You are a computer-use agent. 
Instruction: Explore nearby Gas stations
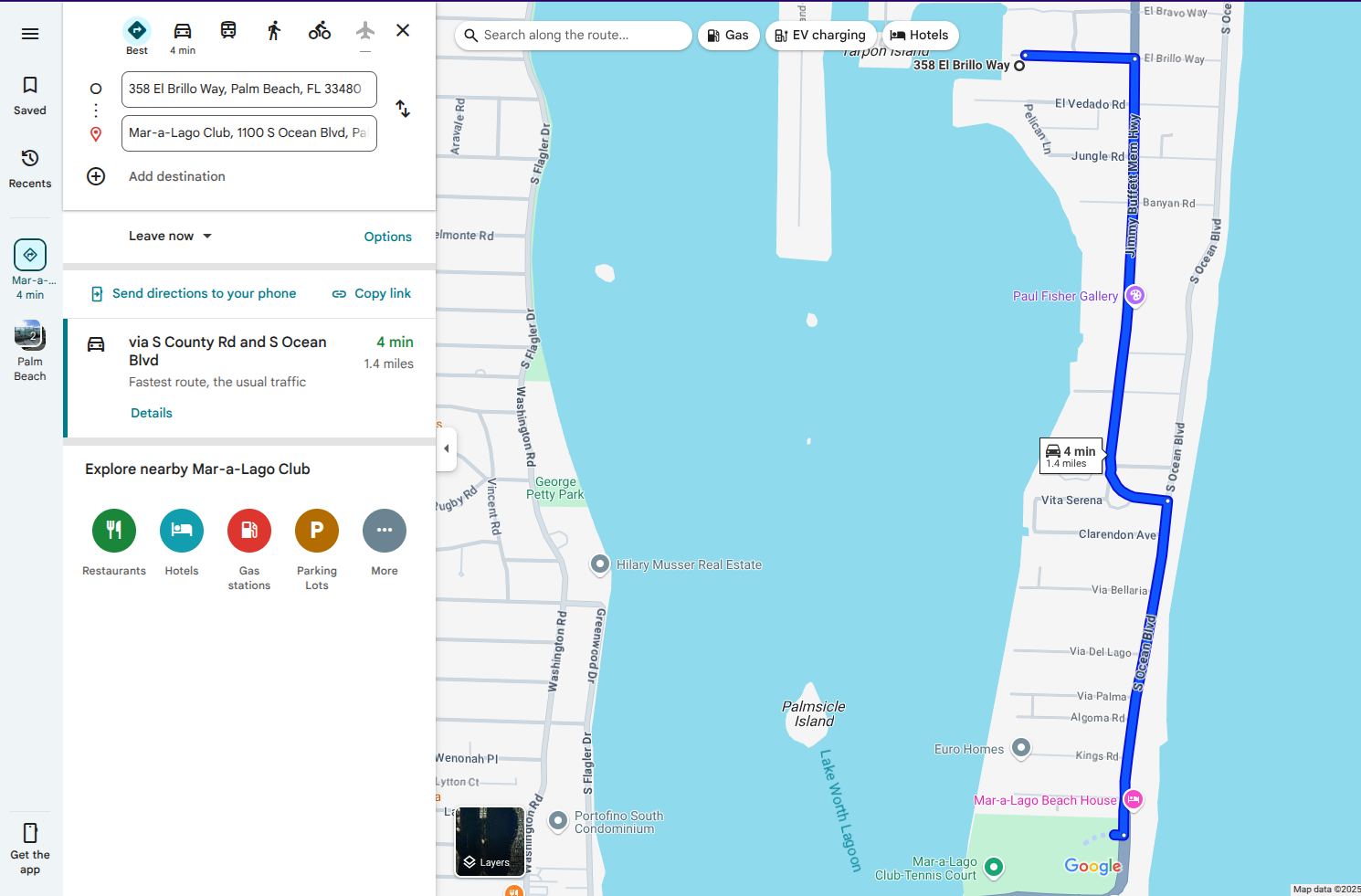249,551
